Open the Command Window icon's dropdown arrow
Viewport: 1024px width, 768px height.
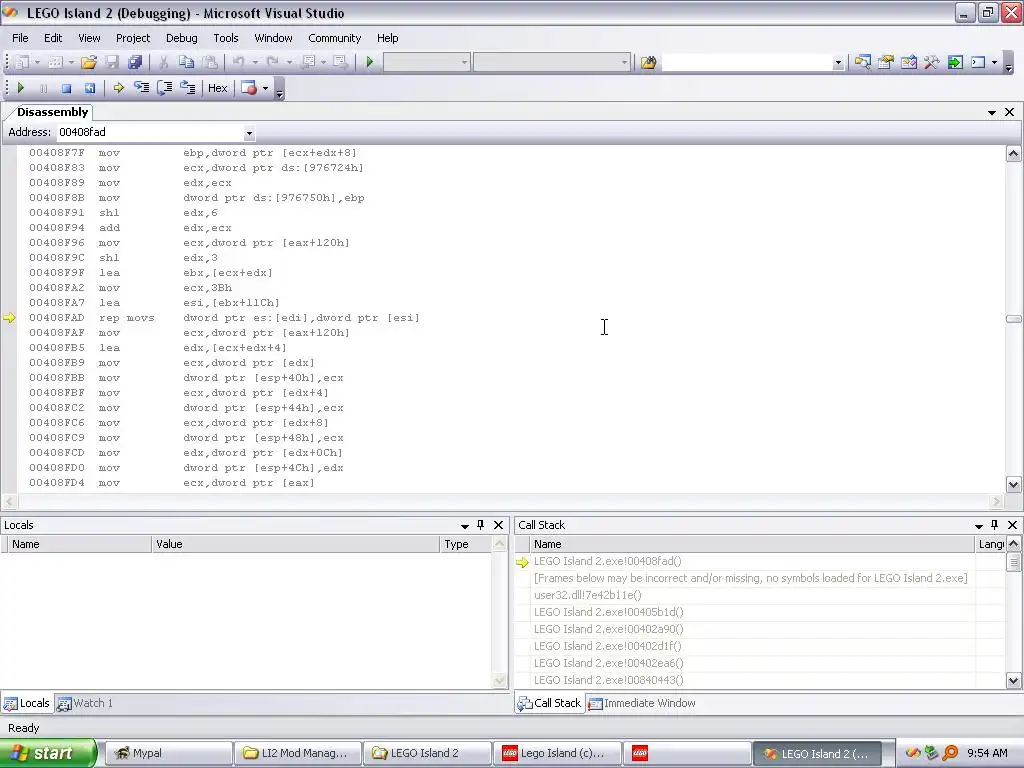pos(994,63)
